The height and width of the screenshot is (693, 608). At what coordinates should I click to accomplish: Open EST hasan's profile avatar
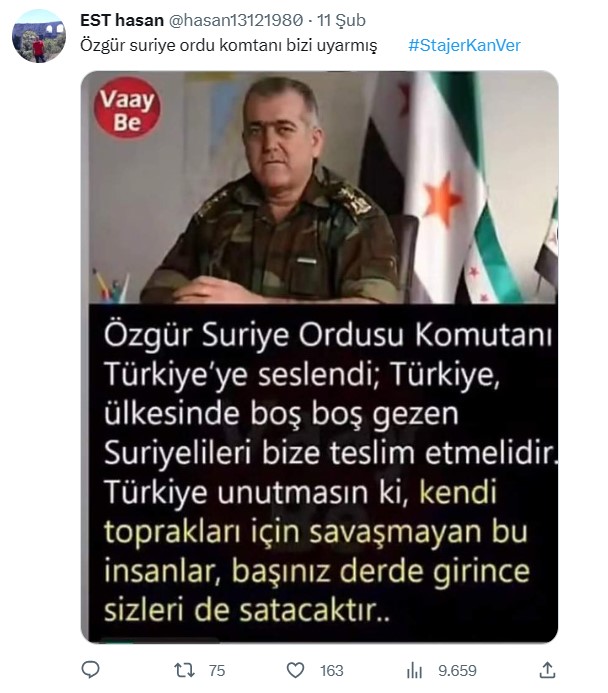point(39,36)
